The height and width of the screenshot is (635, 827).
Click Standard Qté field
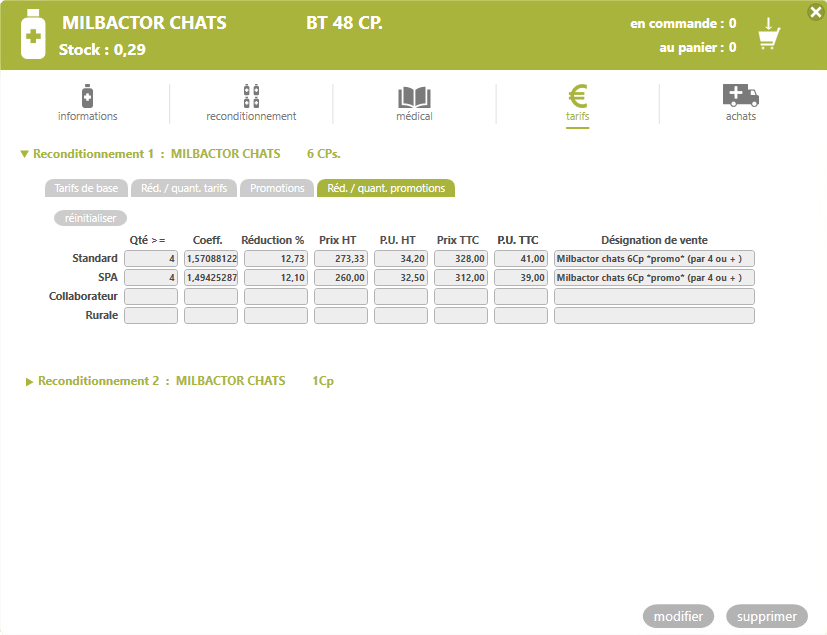[151, 258]
